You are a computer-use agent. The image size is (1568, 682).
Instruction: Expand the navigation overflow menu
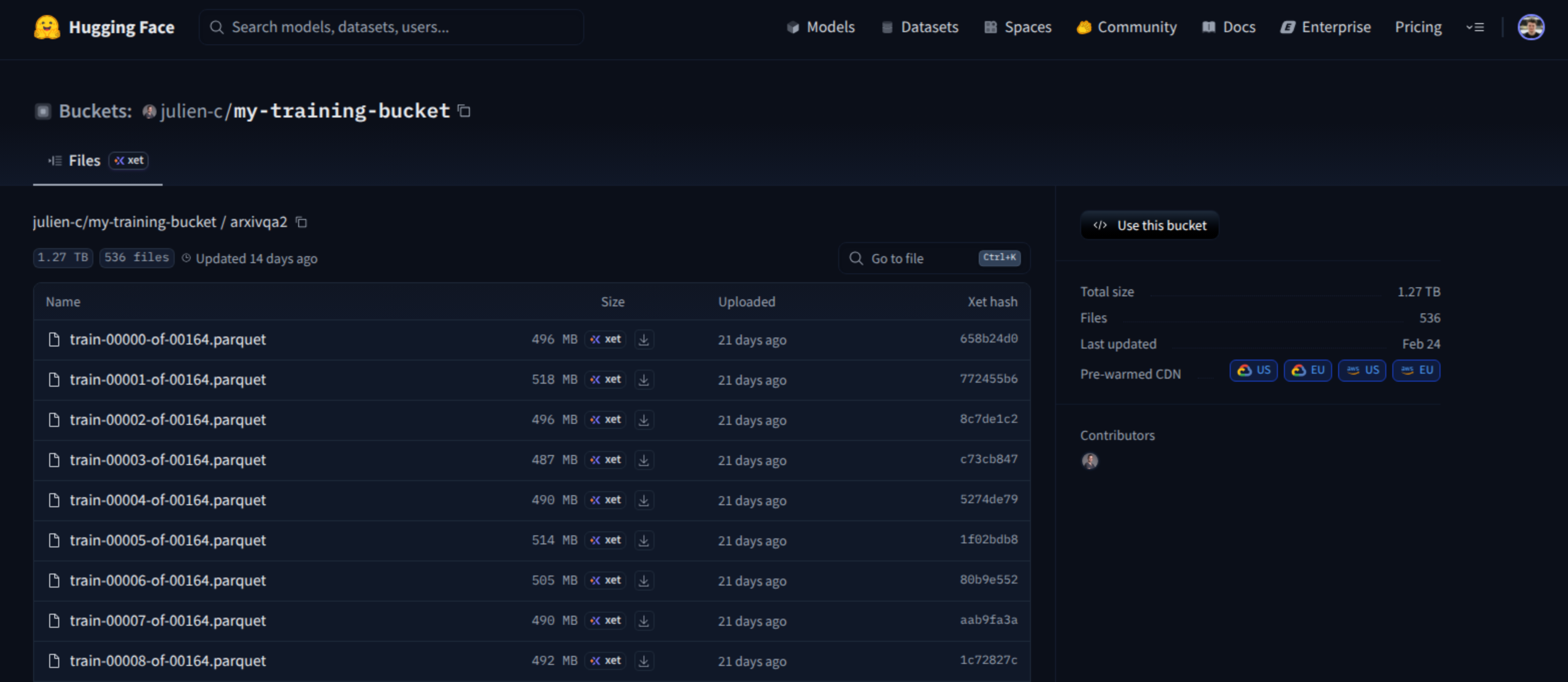(x=1475, y=28)
